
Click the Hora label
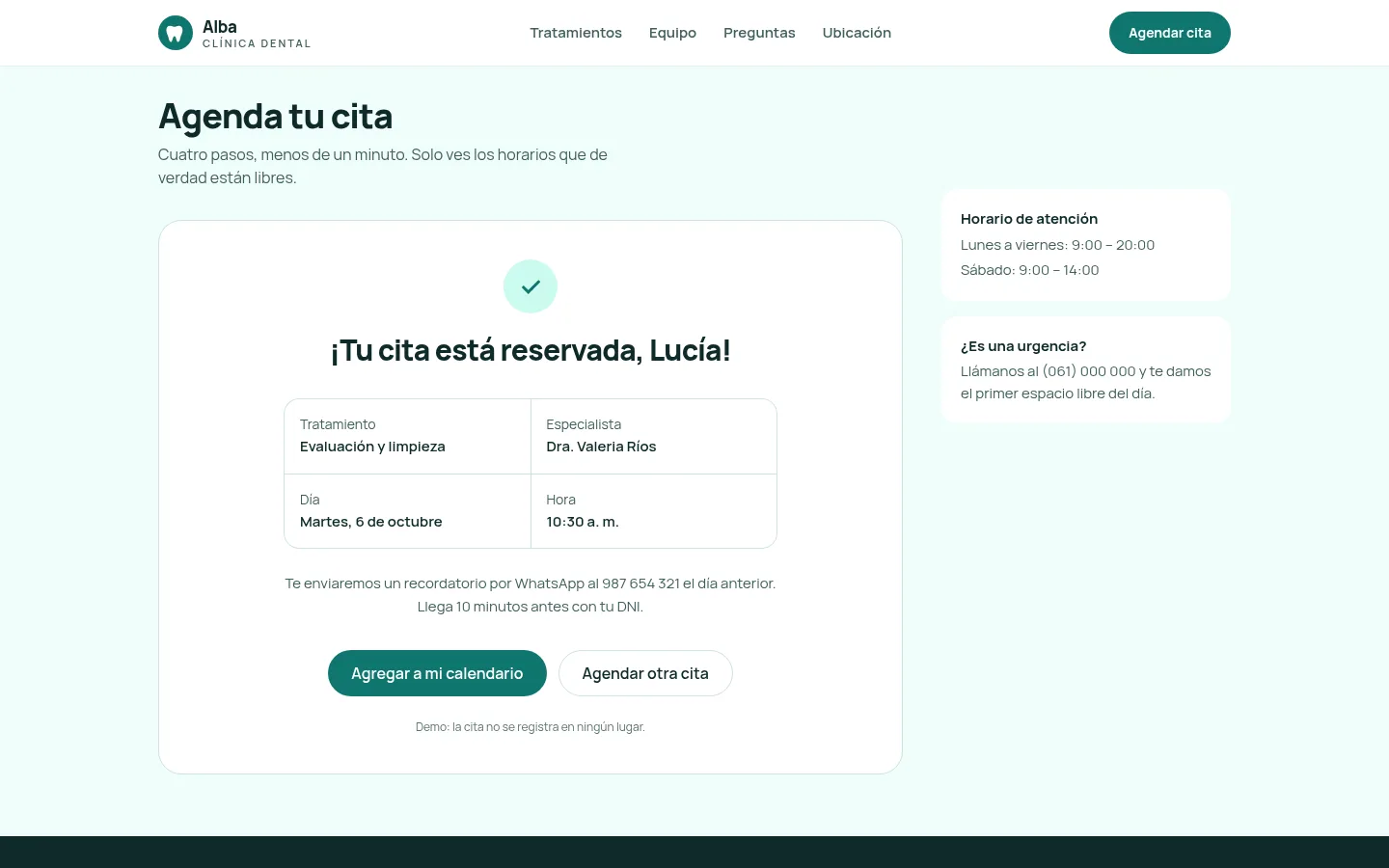(560, 500)
